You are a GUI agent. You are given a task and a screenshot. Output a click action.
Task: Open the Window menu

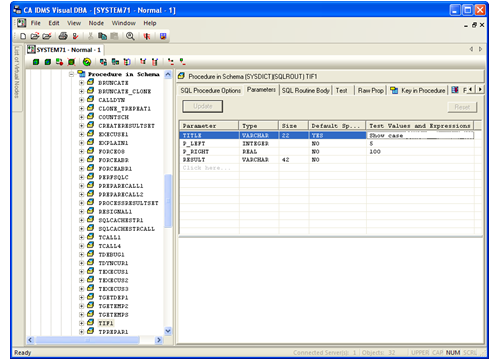(124, 23)
